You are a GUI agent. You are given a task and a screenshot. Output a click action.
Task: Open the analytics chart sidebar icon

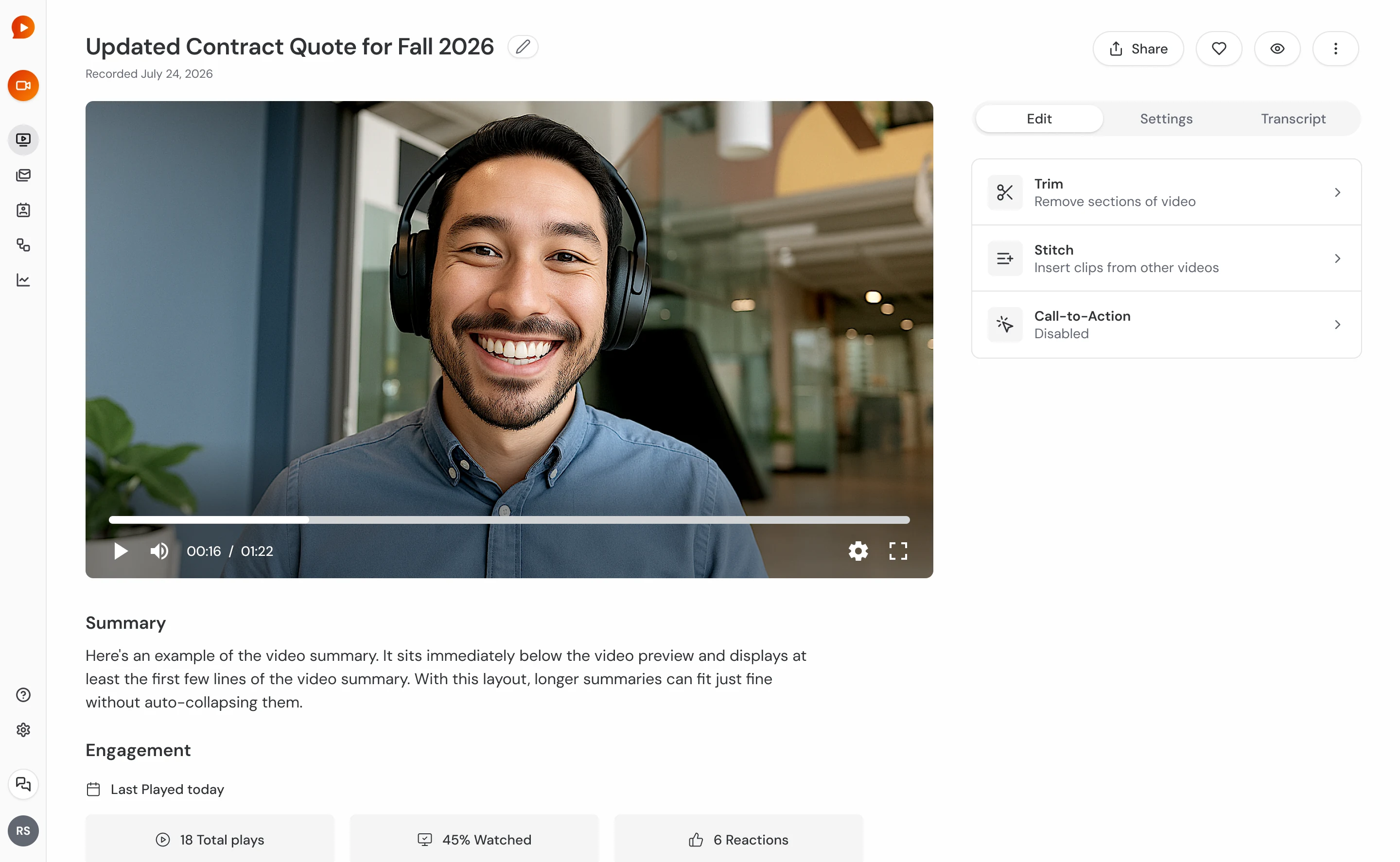[23, 280]
